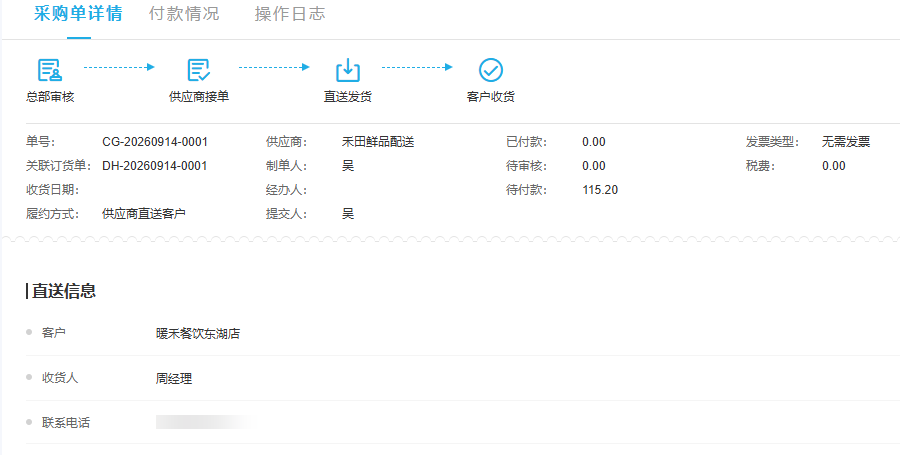900x455 pixels.
Task: Click the 收货人 field label
Action: (60, 378)
